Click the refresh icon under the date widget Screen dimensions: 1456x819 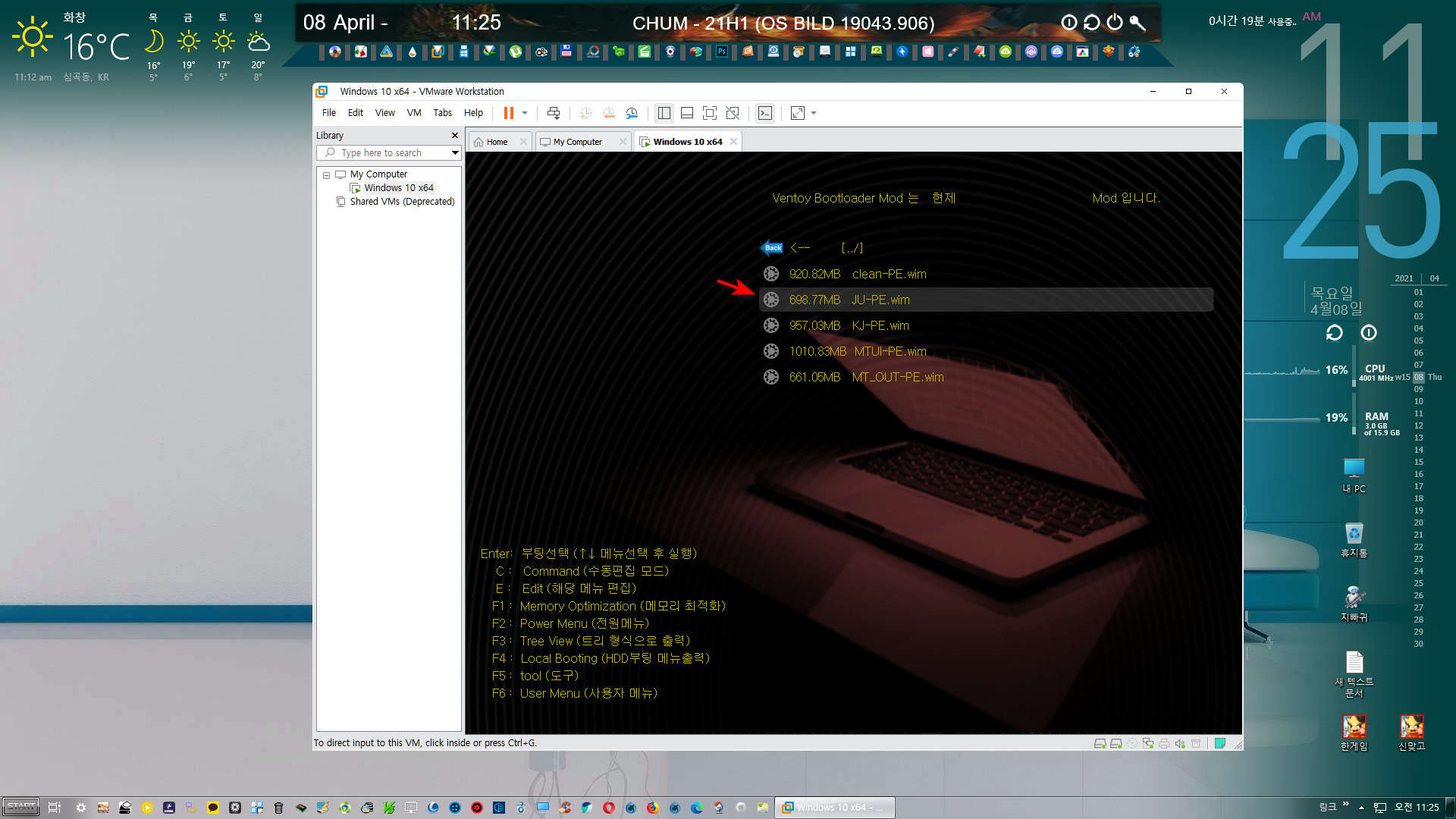pyautogui.click(x=1334, y=333)
